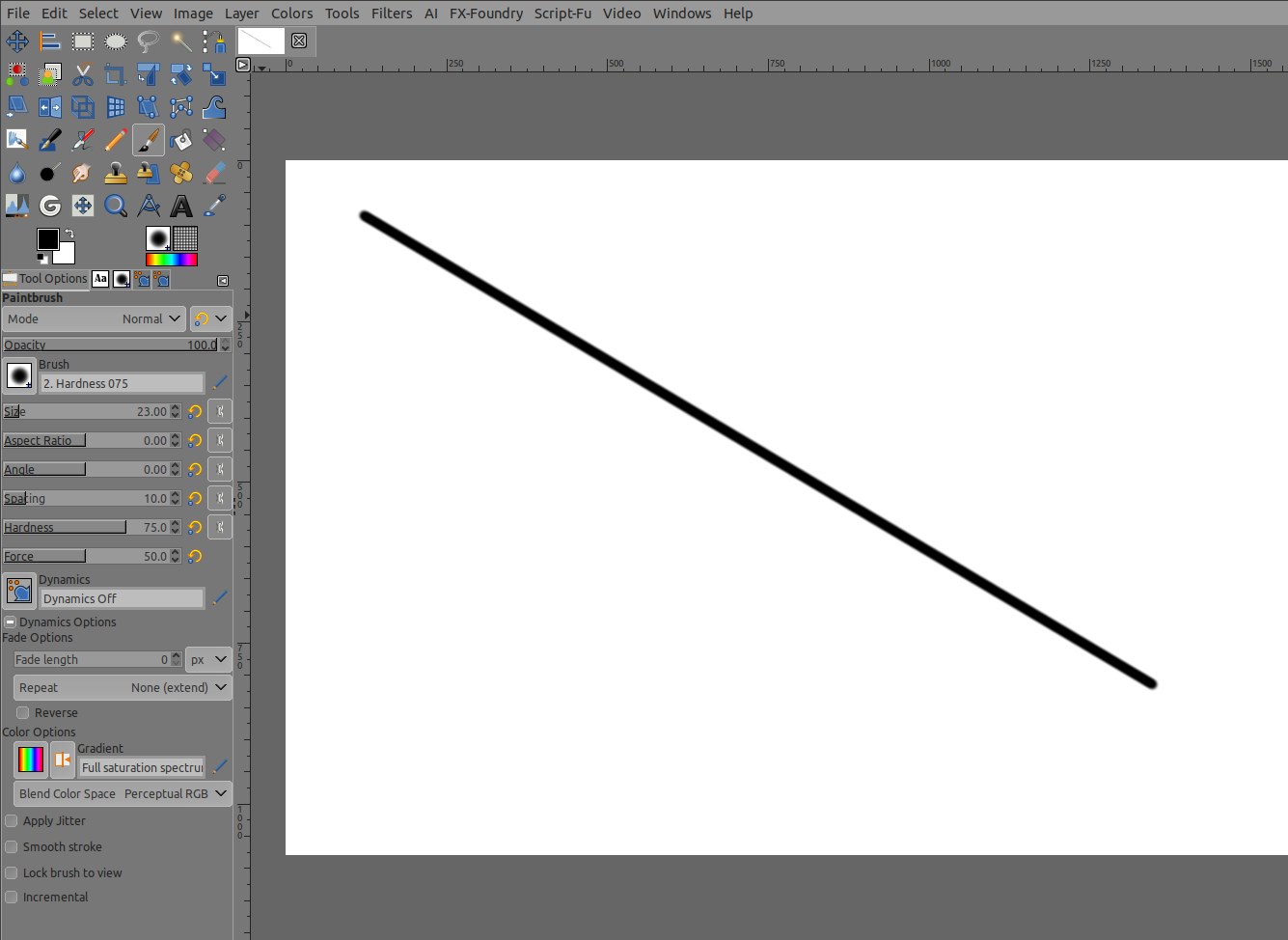Image resolution: width=1288 pixels, height=940 pixels.
Task: Select the Crop tool
Action: 116,74
